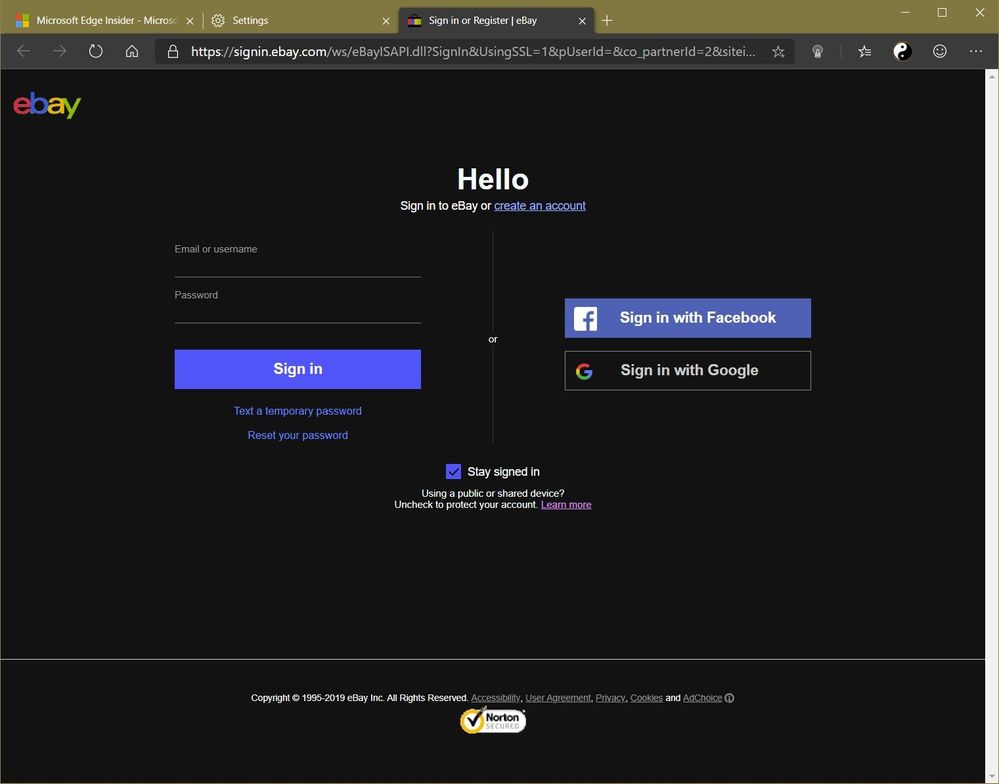Open the browser home page

click(x=132, y=51)
